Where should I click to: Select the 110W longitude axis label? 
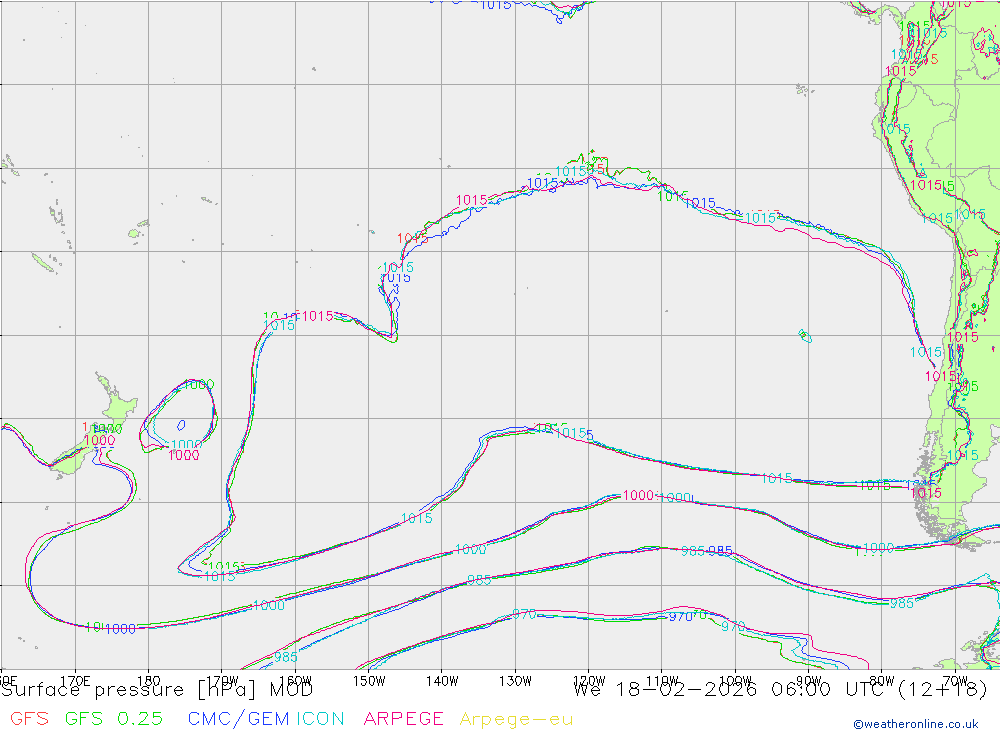[x=662, y=681]
